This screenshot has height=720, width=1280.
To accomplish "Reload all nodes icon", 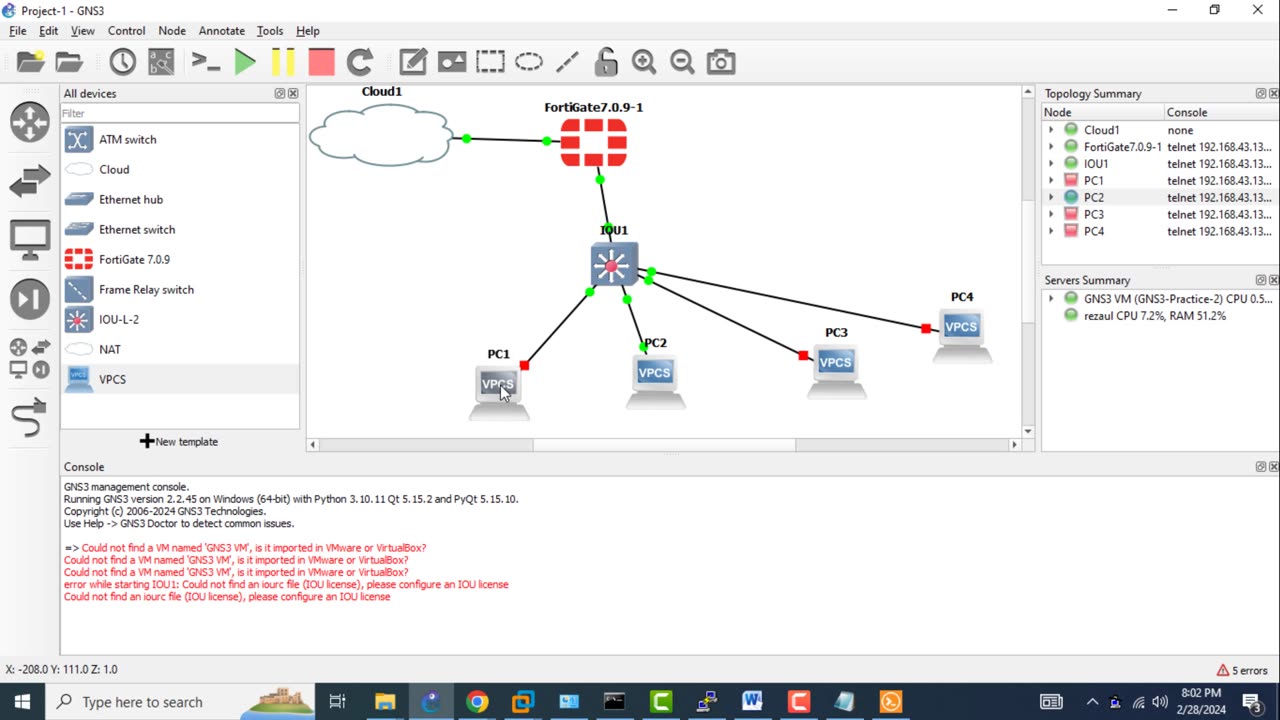I will pos(359,62).
